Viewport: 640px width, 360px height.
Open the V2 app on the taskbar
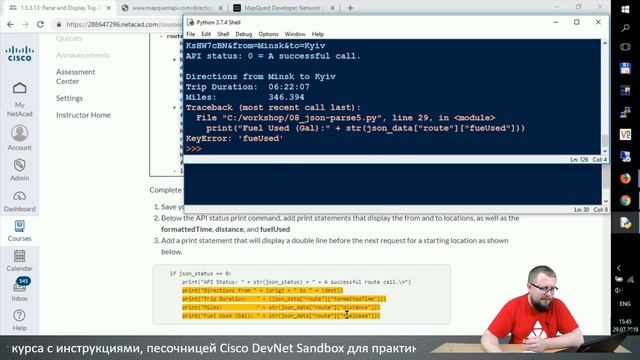point(625,134)
